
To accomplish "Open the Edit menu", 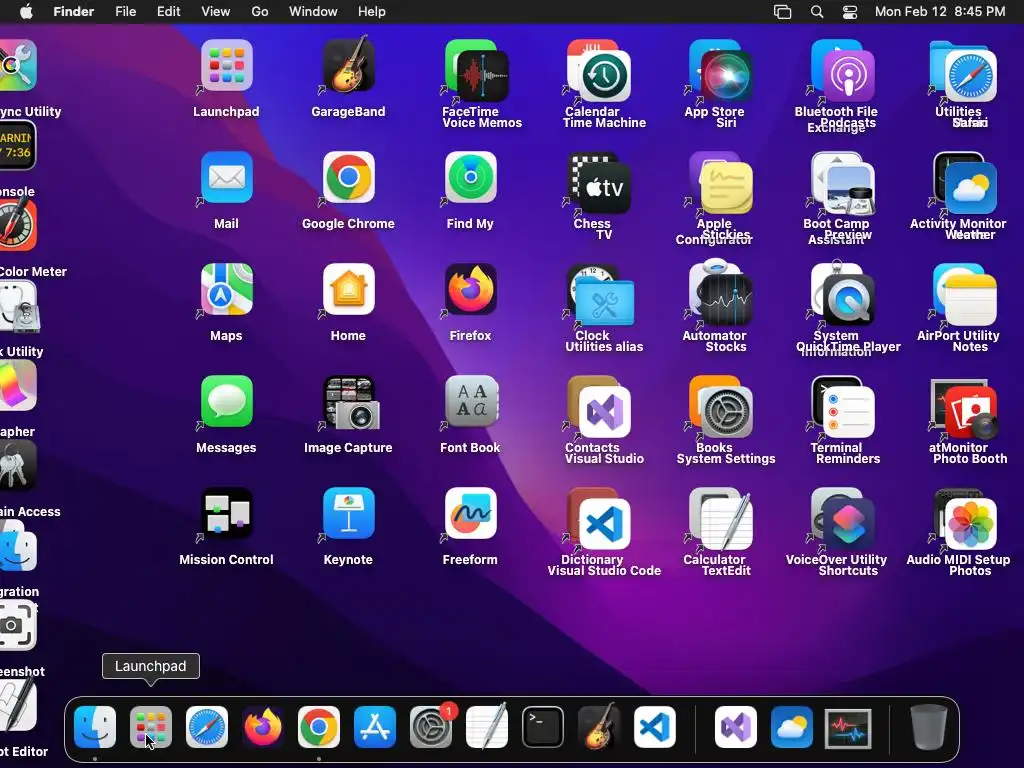I will (x=168, y=12).
